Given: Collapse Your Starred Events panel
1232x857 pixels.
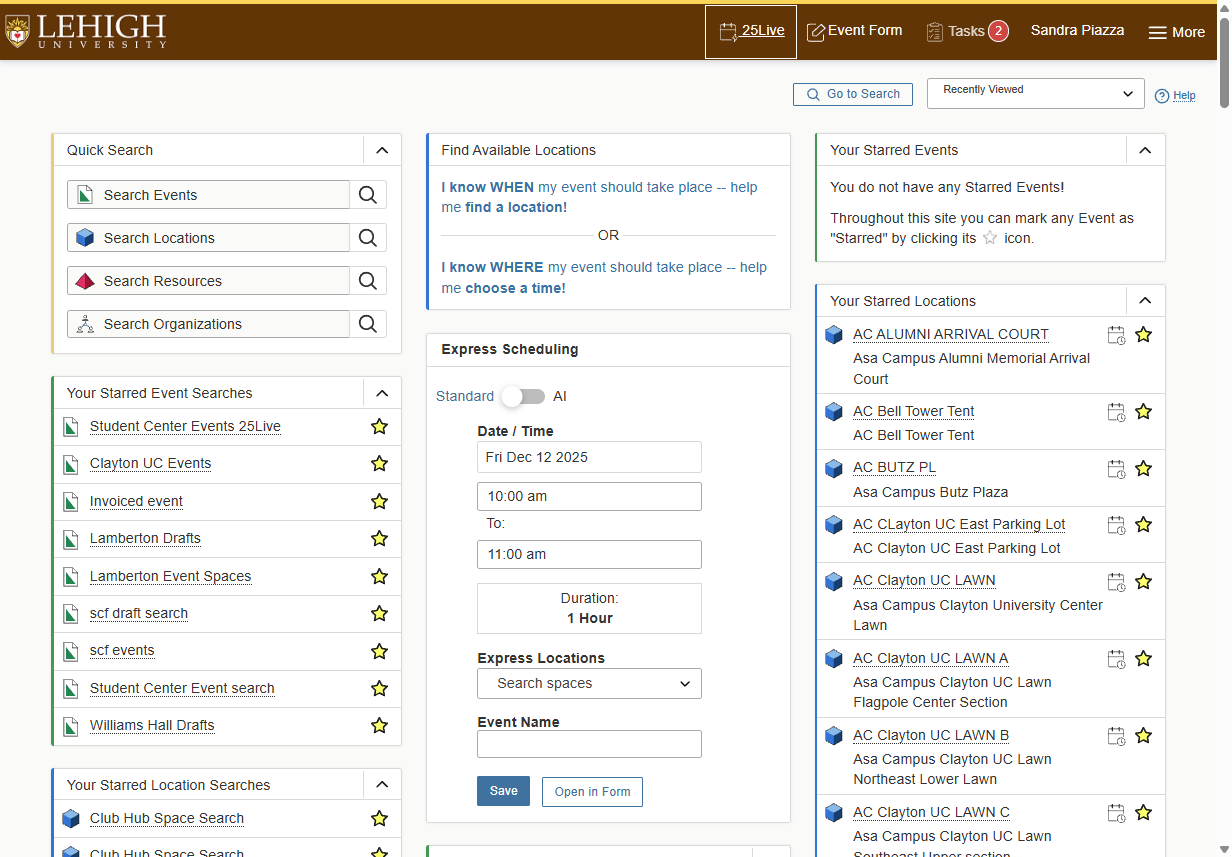Looking at the screenshot, I should coord(1145,150).
